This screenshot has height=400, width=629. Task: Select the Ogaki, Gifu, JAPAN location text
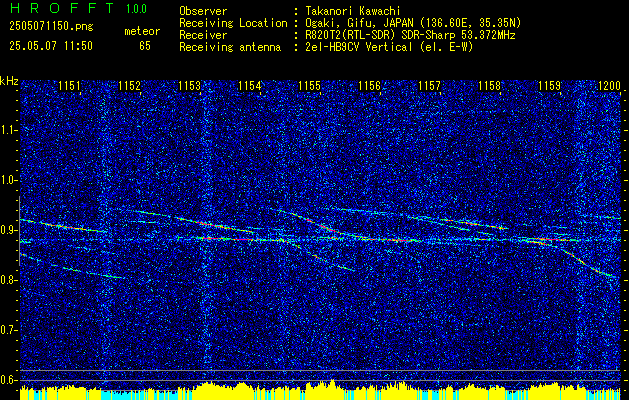tap(414, 23)
